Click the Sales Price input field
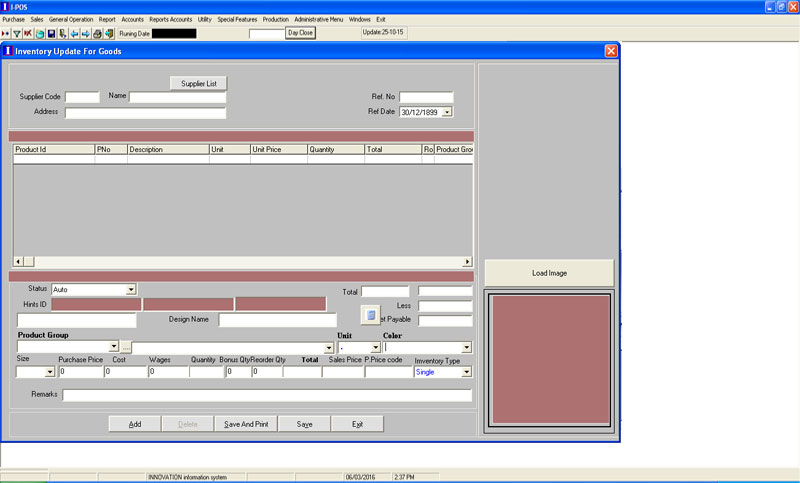Screen dimensions: 800x483 click(x=343, y=372)
